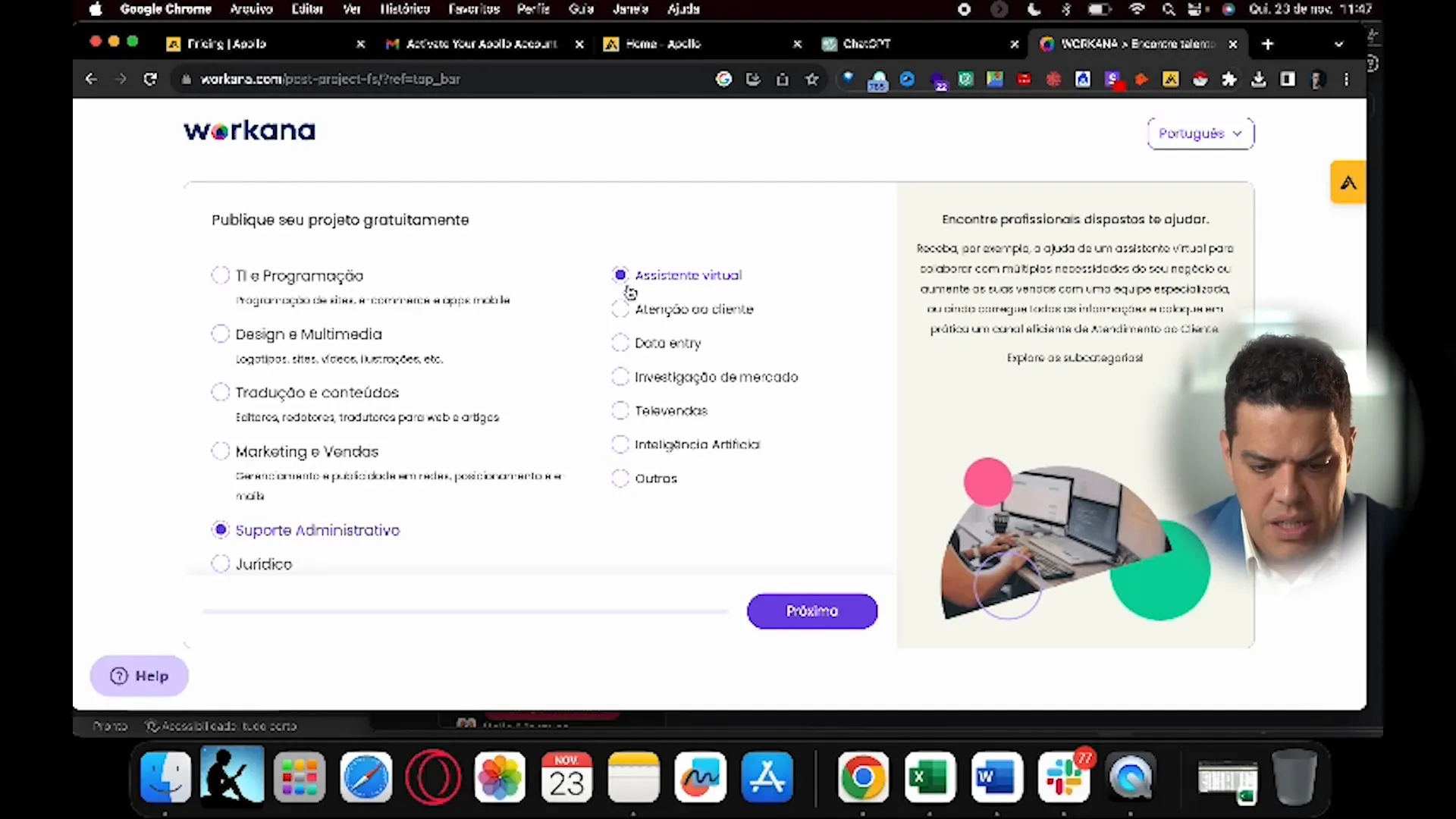Bookmark page with star icon
The height and width of the screenshot is (819, 1456).
[x=812, y=79]
